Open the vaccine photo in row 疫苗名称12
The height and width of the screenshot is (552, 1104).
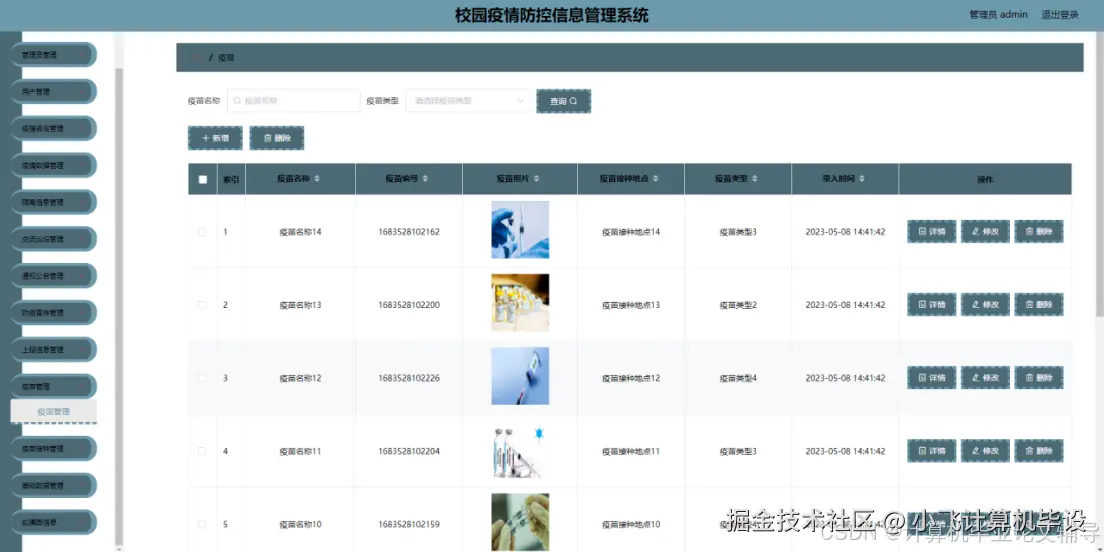pyautogui.click(x=520, y=376)
